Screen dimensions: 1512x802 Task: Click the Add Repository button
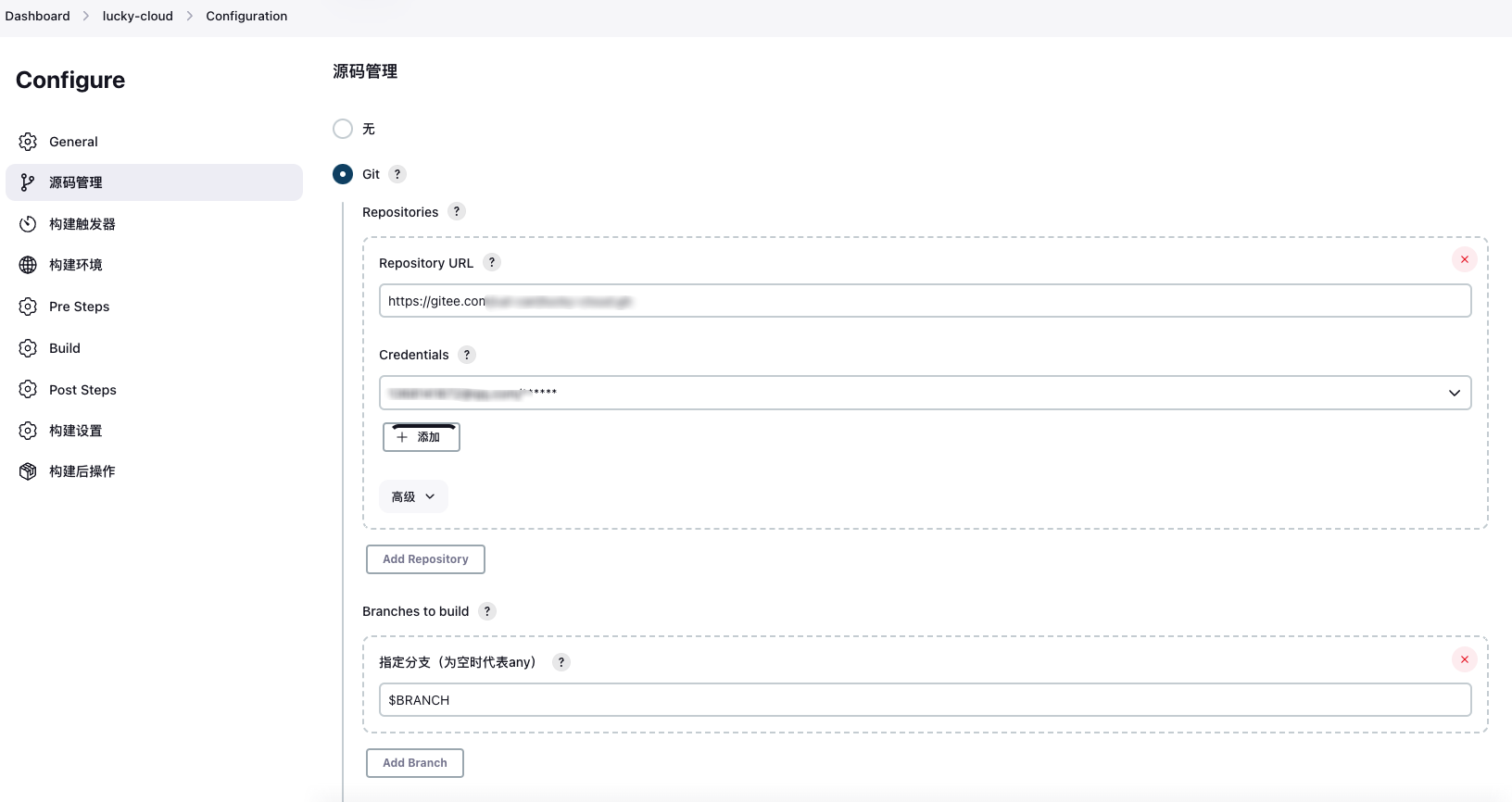pyautogui.click(x=425, y=559)
